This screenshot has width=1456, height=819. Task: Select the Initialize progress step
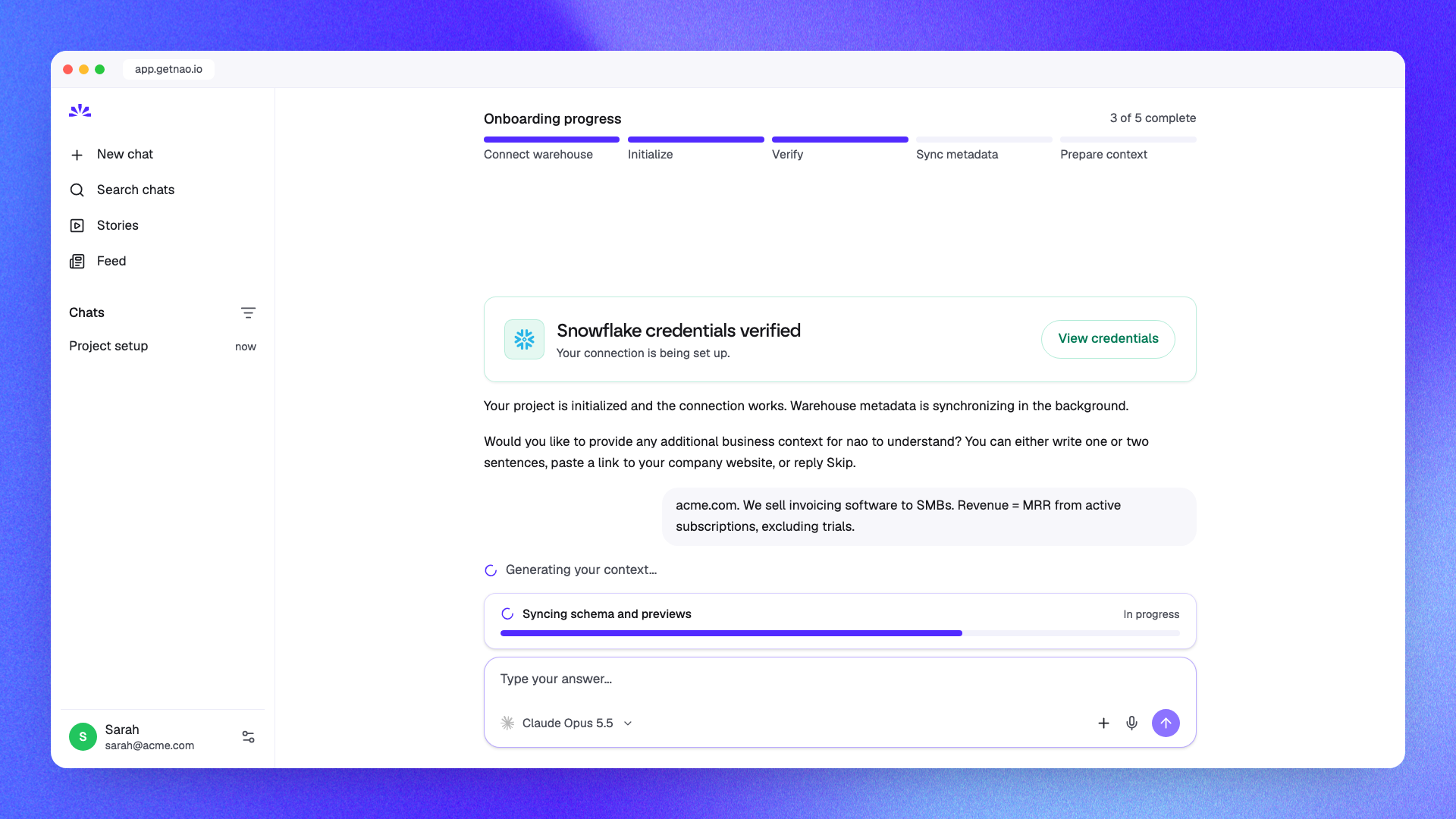point(695,149)
